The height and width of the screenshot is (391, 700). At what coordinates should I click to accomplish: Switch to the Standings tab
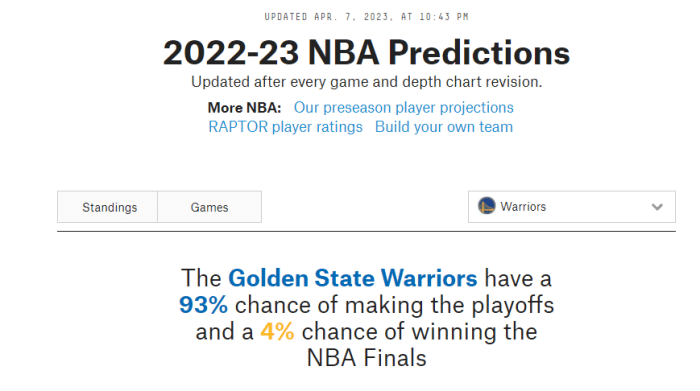108,207
